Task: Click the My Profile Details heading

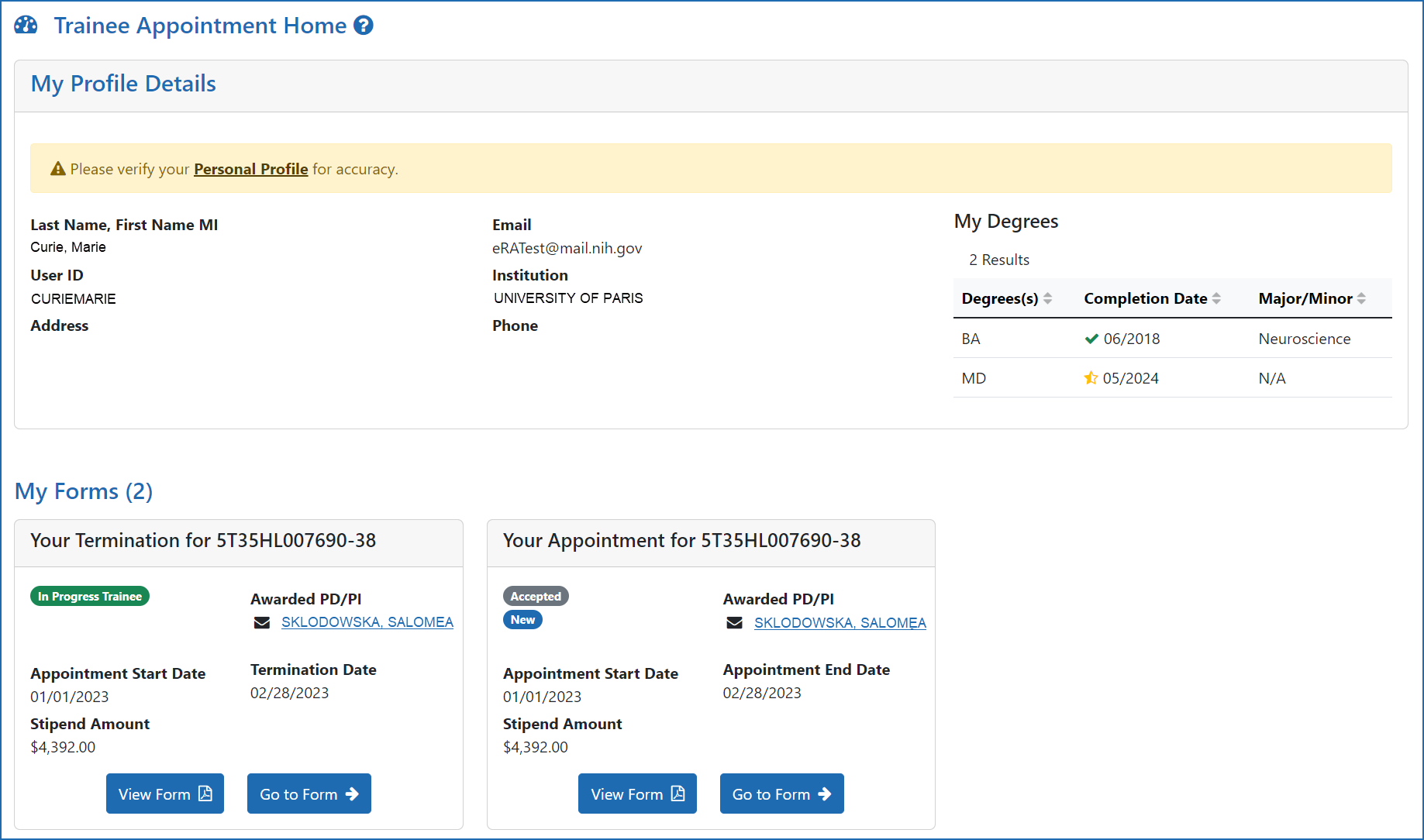Action: 123,84
